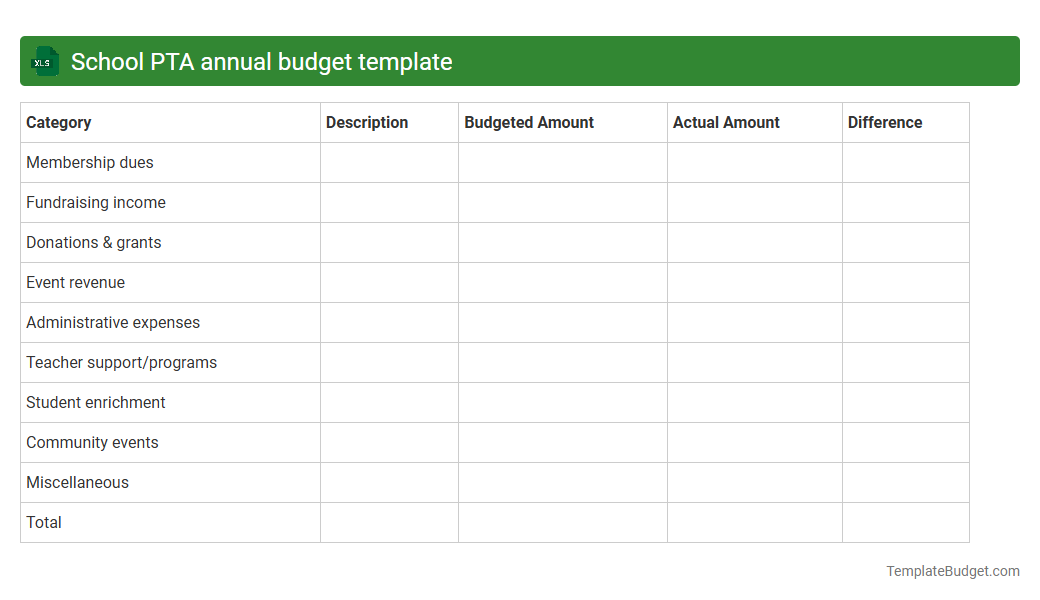
Task: Select the Event revenue row
Action: (x=75, y=282)
